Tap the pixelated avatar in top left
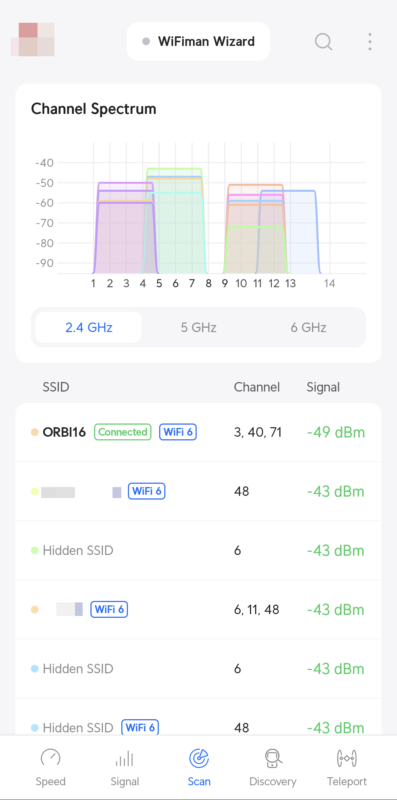The width and height of the screenshot is (397, 800). (x=33, y=39)
